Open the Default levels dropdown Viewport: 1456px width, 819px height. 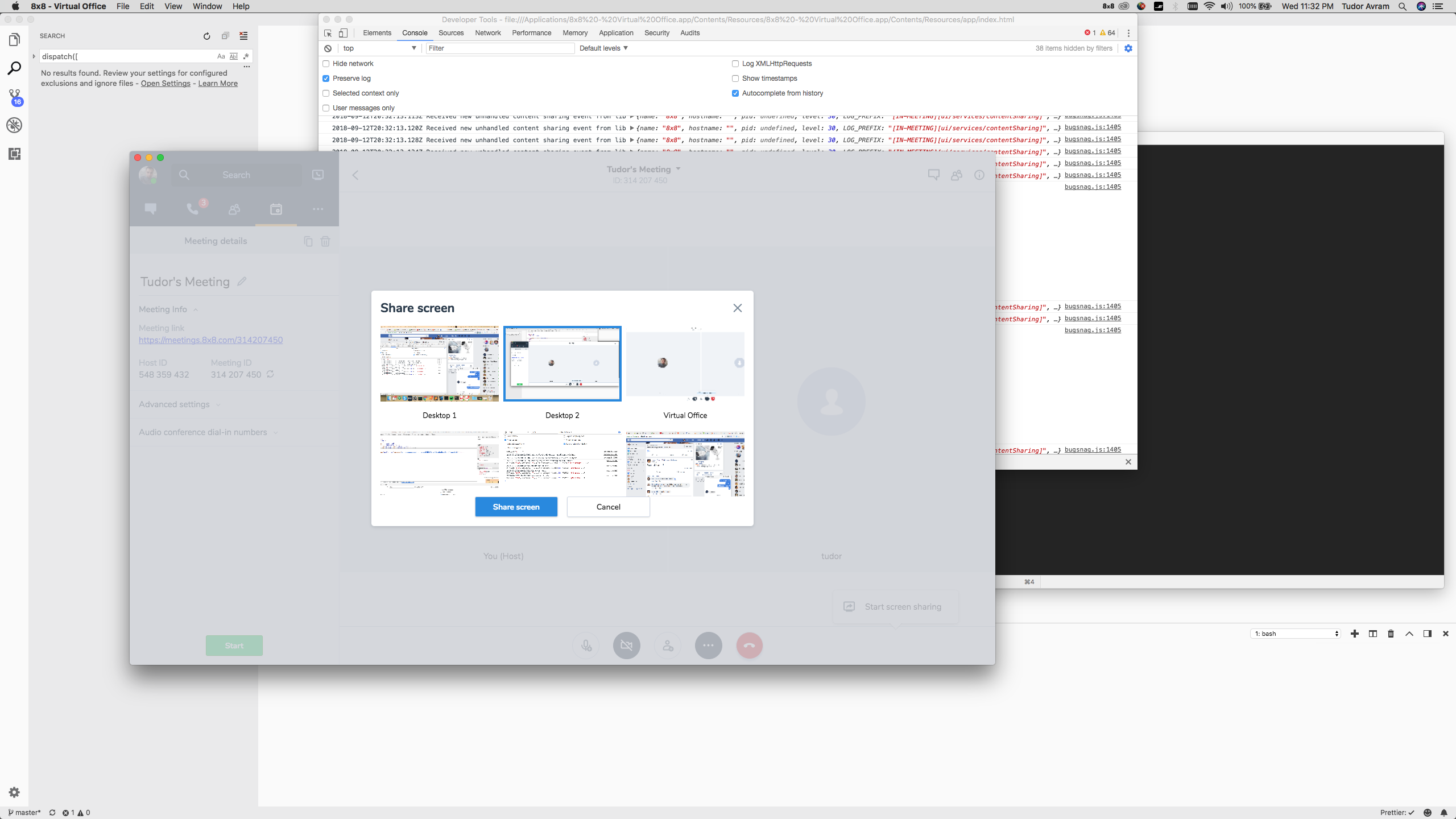pyautogui.click(x=603, y=48)
